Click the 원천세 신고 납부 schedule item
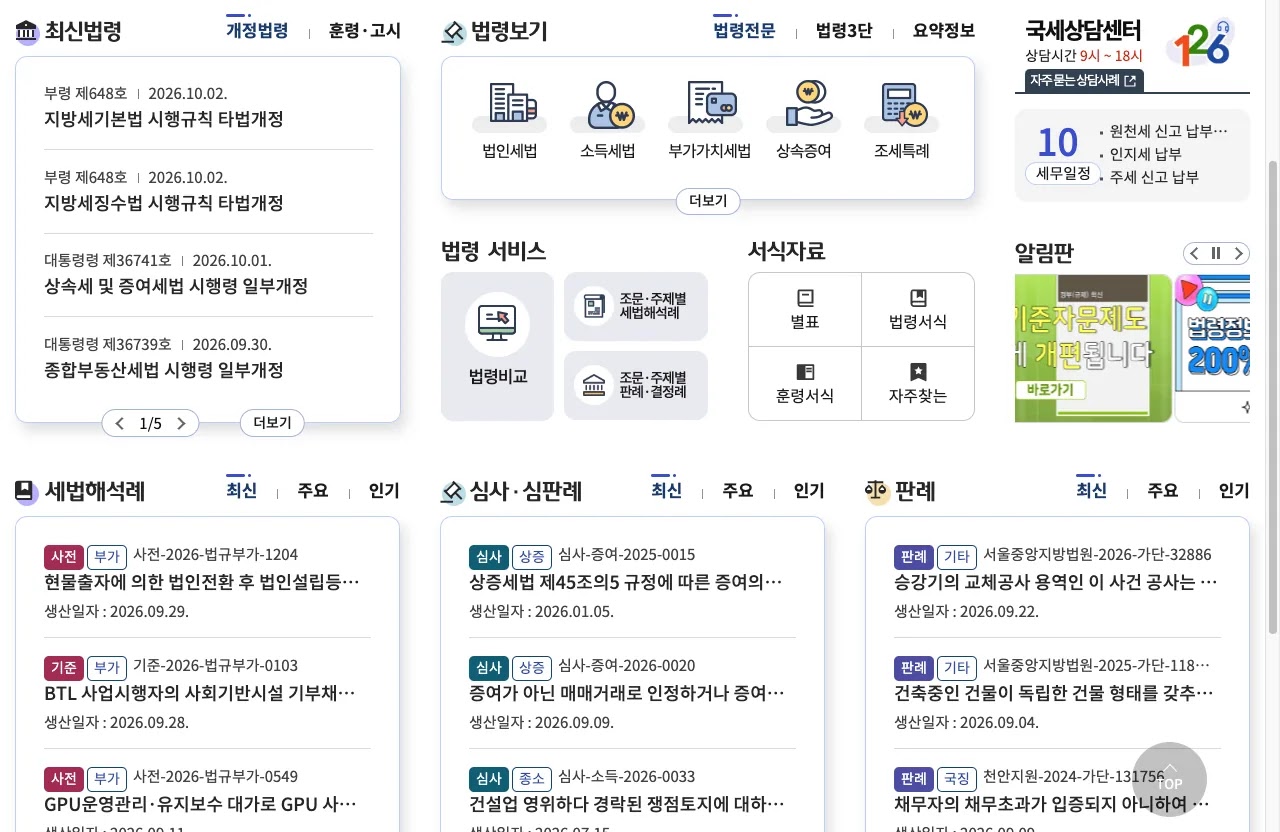Screen dimensions: 1280x832 1168,131
